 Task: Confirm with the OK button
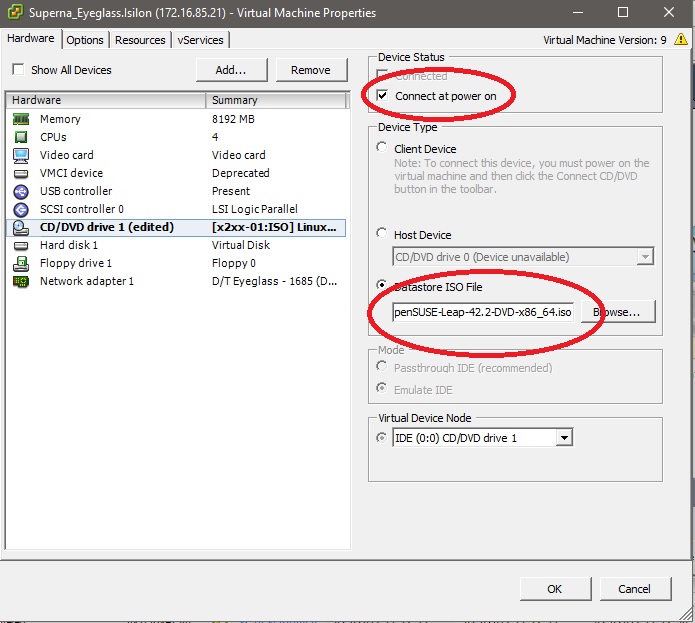pos(555,589)
